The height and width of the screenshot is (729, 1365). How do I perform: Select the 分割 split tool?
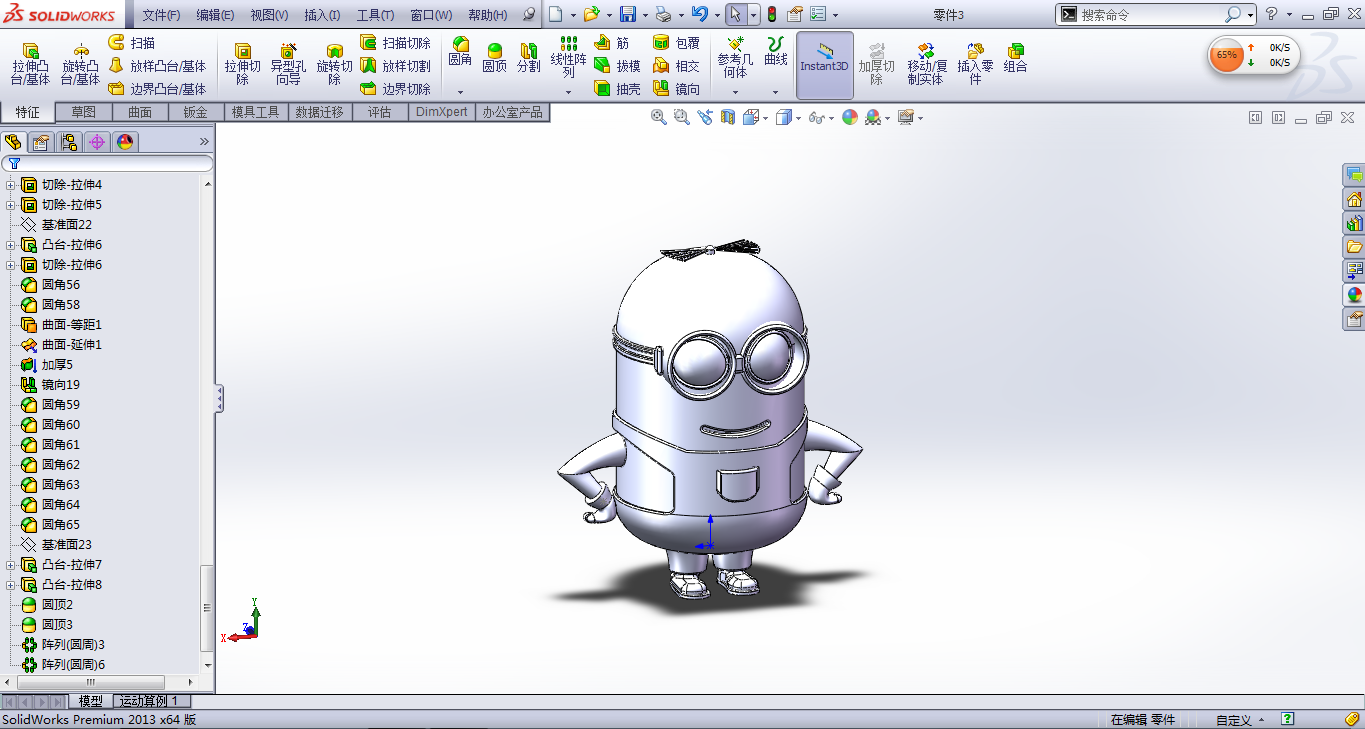528,56
